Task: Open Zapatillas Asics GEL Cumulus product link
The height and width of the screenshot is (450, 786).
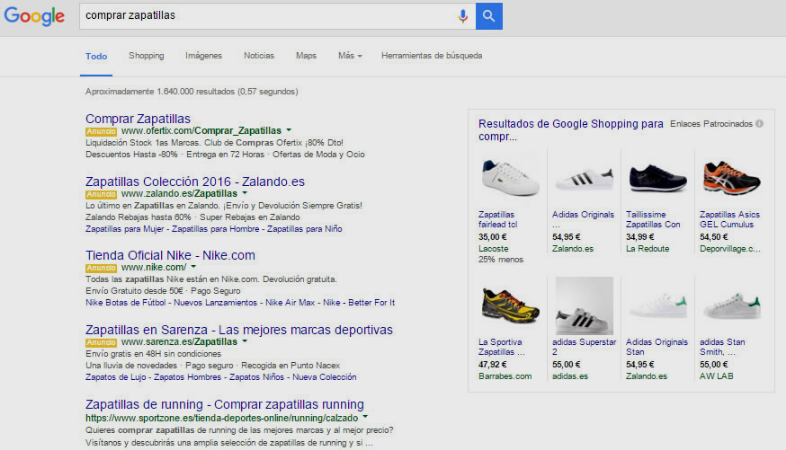Action: (x=729, y=219)
